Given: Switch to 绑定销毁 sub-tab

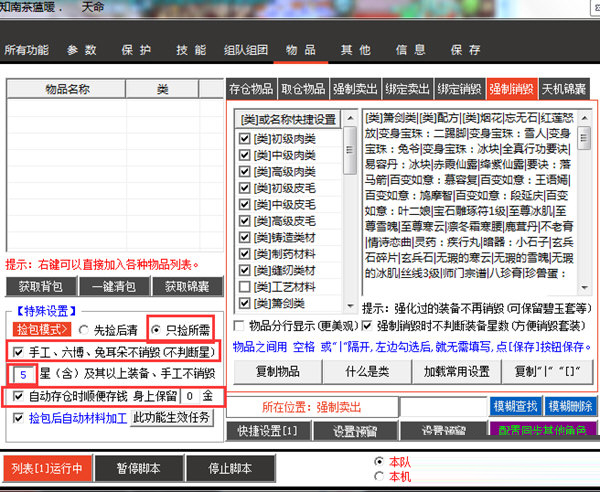Looking at the screenshot, I should [x=459, y=89].
